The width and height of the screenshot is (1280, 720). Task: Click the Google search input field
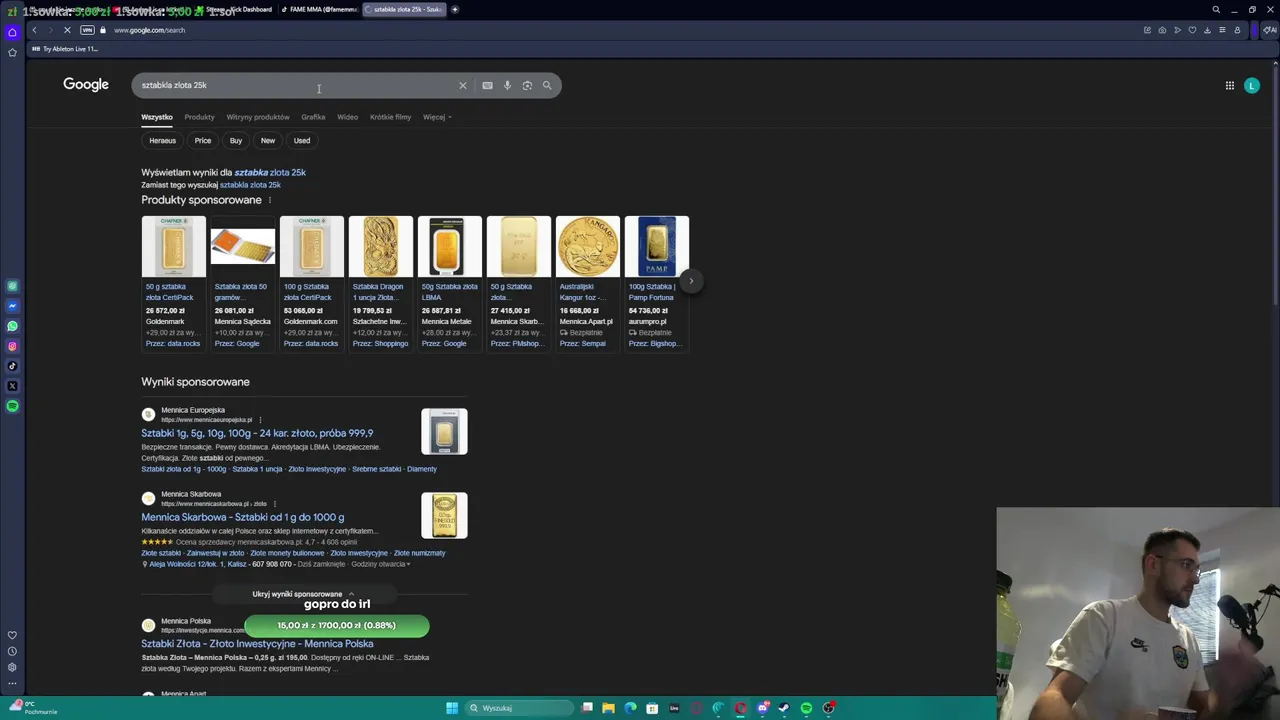click(295, 85)
